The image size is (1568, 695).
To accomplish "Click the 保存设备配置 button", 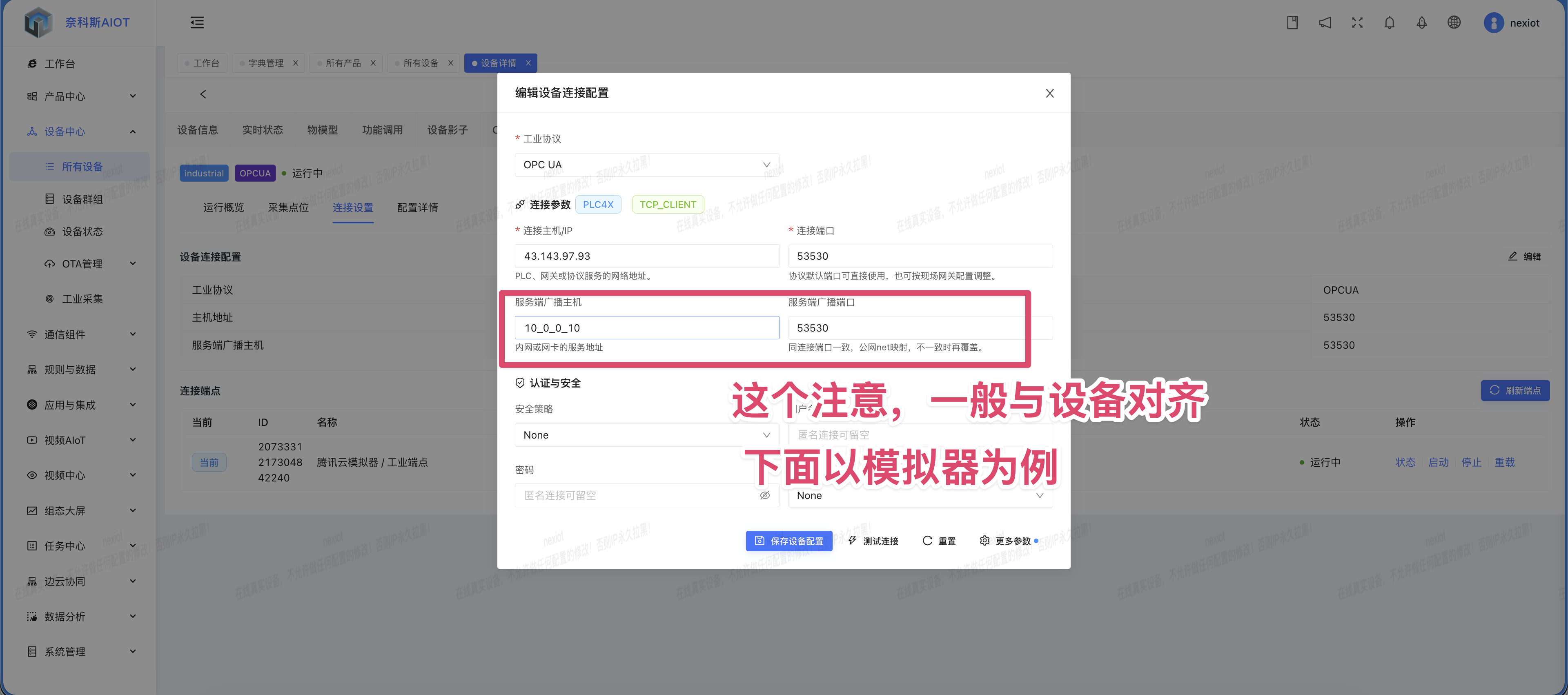I will coord(789,541).
